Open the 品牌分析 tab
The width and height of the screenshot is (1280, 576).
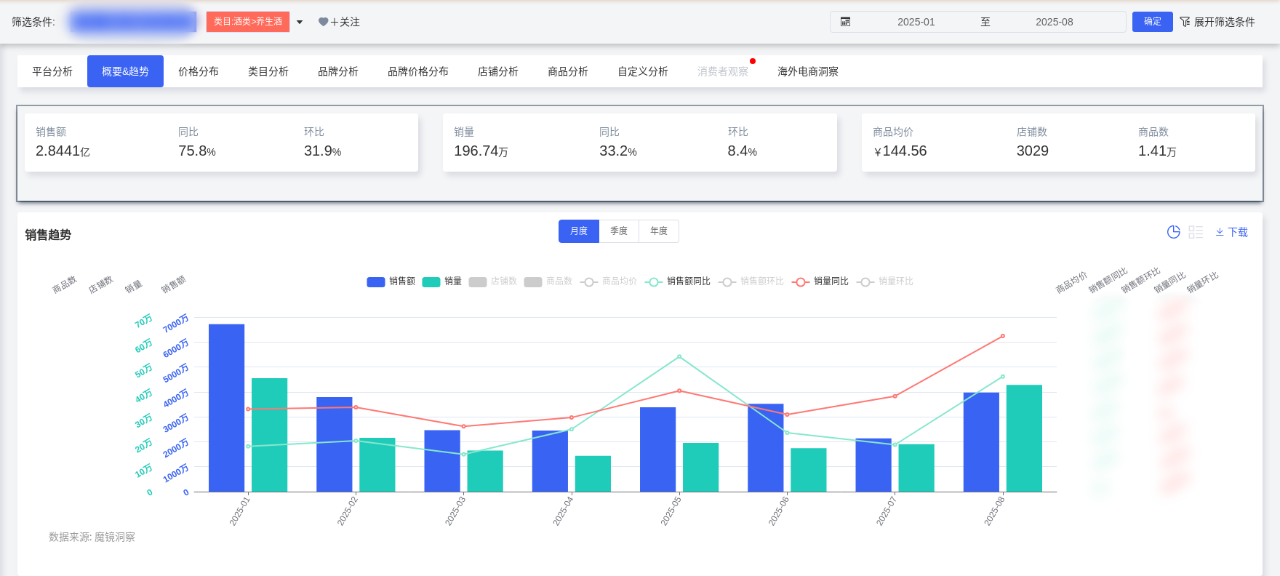coord(338,72)
